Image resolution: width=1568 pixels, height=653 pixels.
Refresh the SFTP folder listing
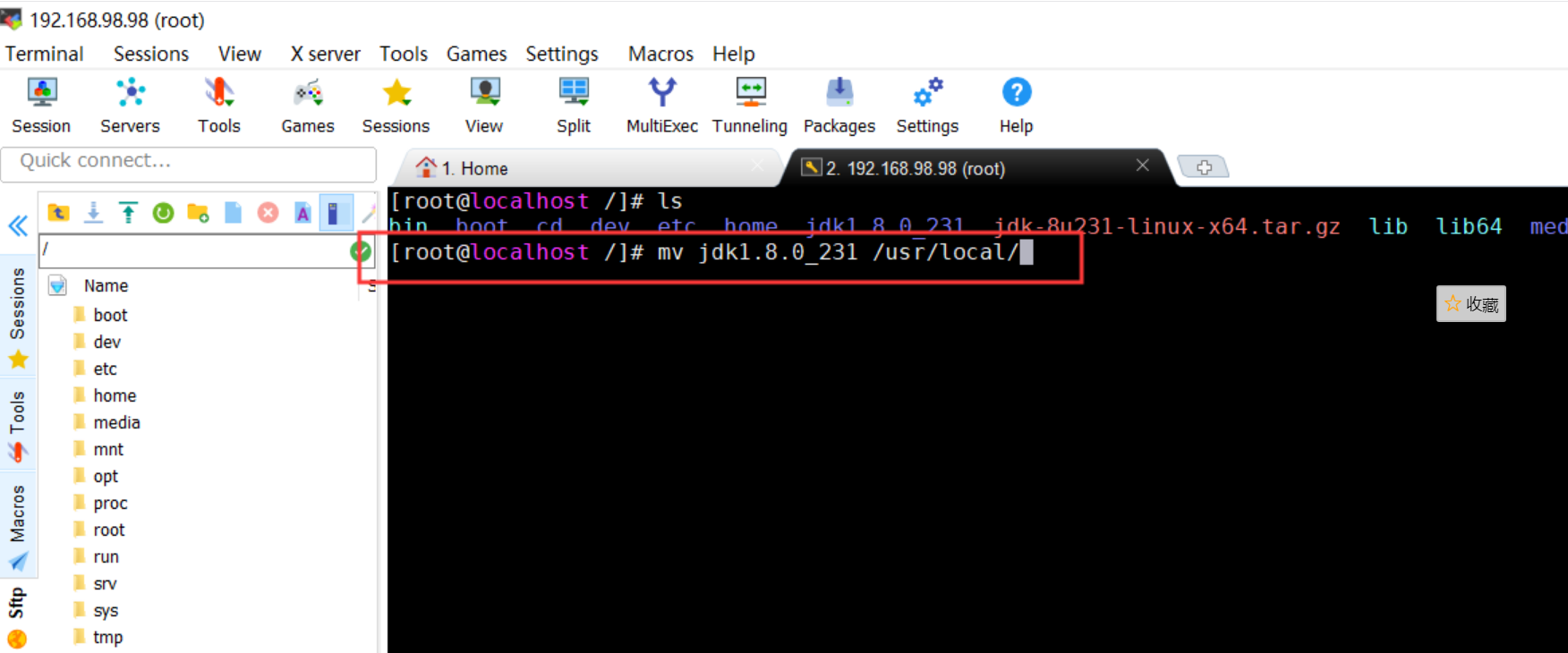tap(163, 212)
